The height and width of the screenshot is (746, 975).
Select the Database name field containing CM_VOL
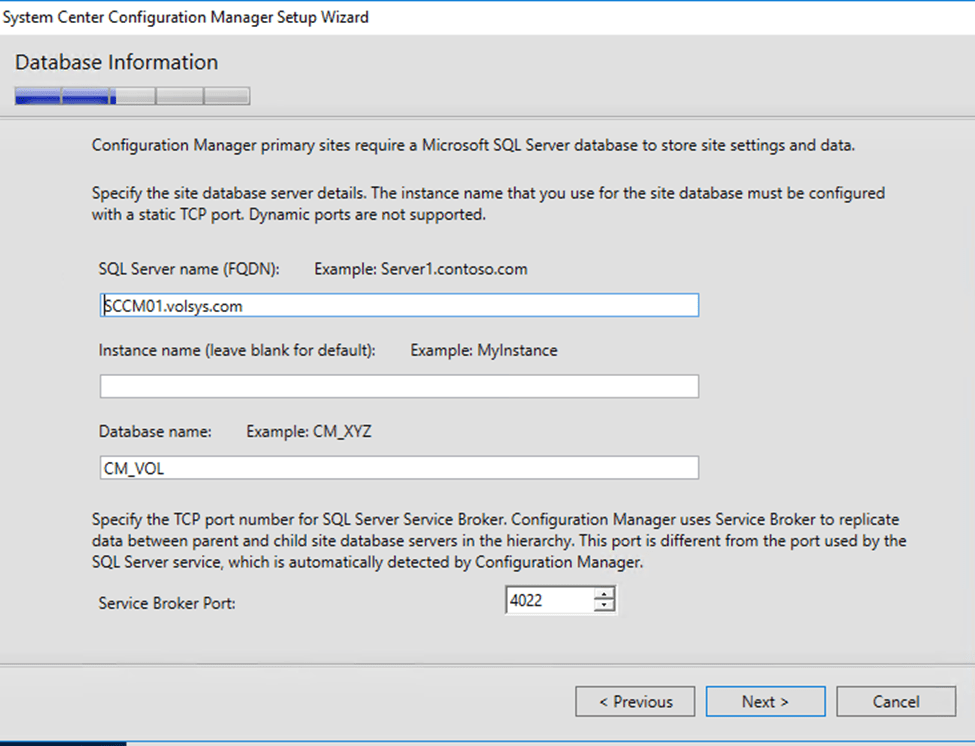[x=398, y=468]
